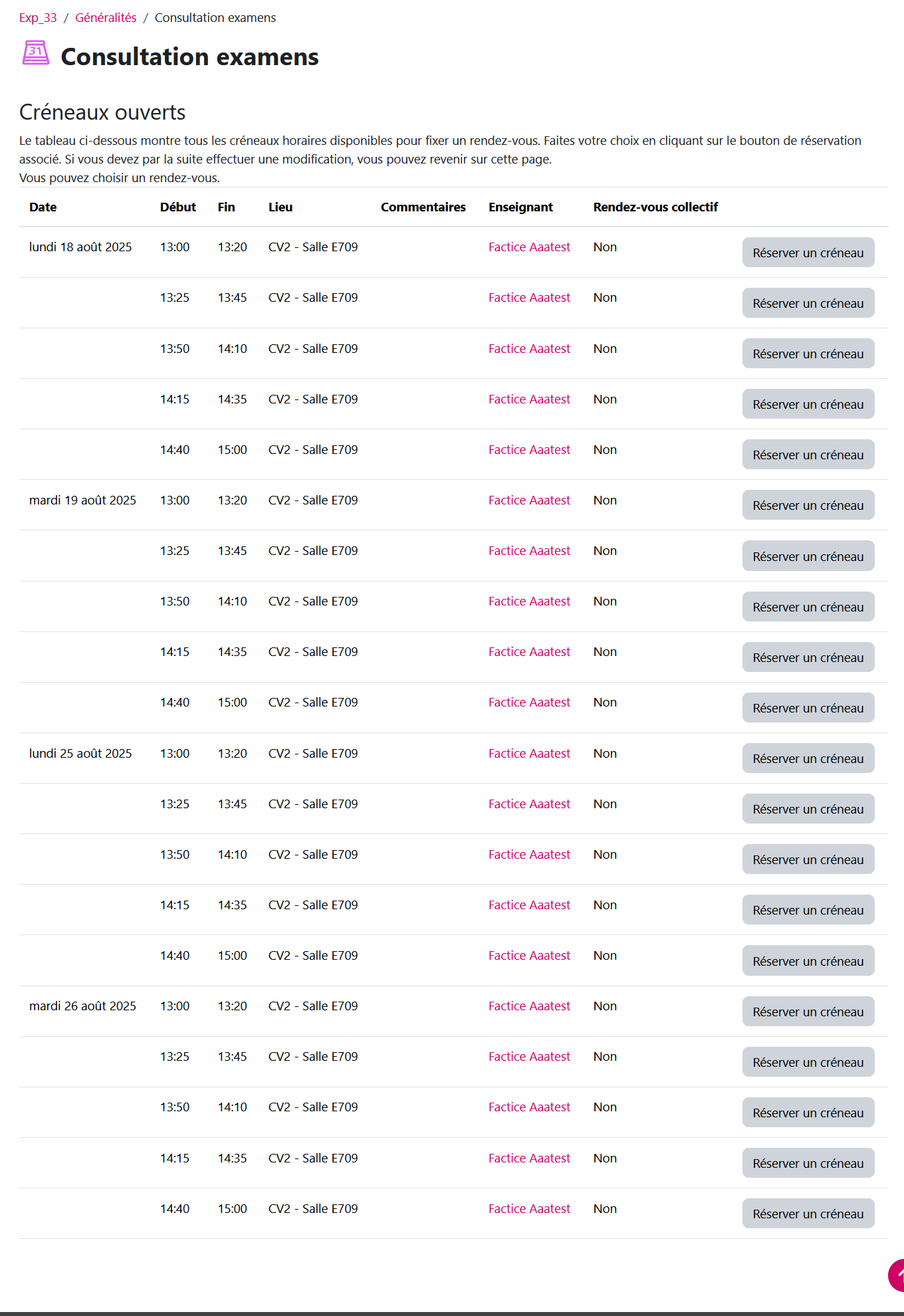Image resolution: width=904 pixels, height=1316 pixels.
Task: Reserve the lundi 18 août 13:00 slot
Action: click(808, 253)
